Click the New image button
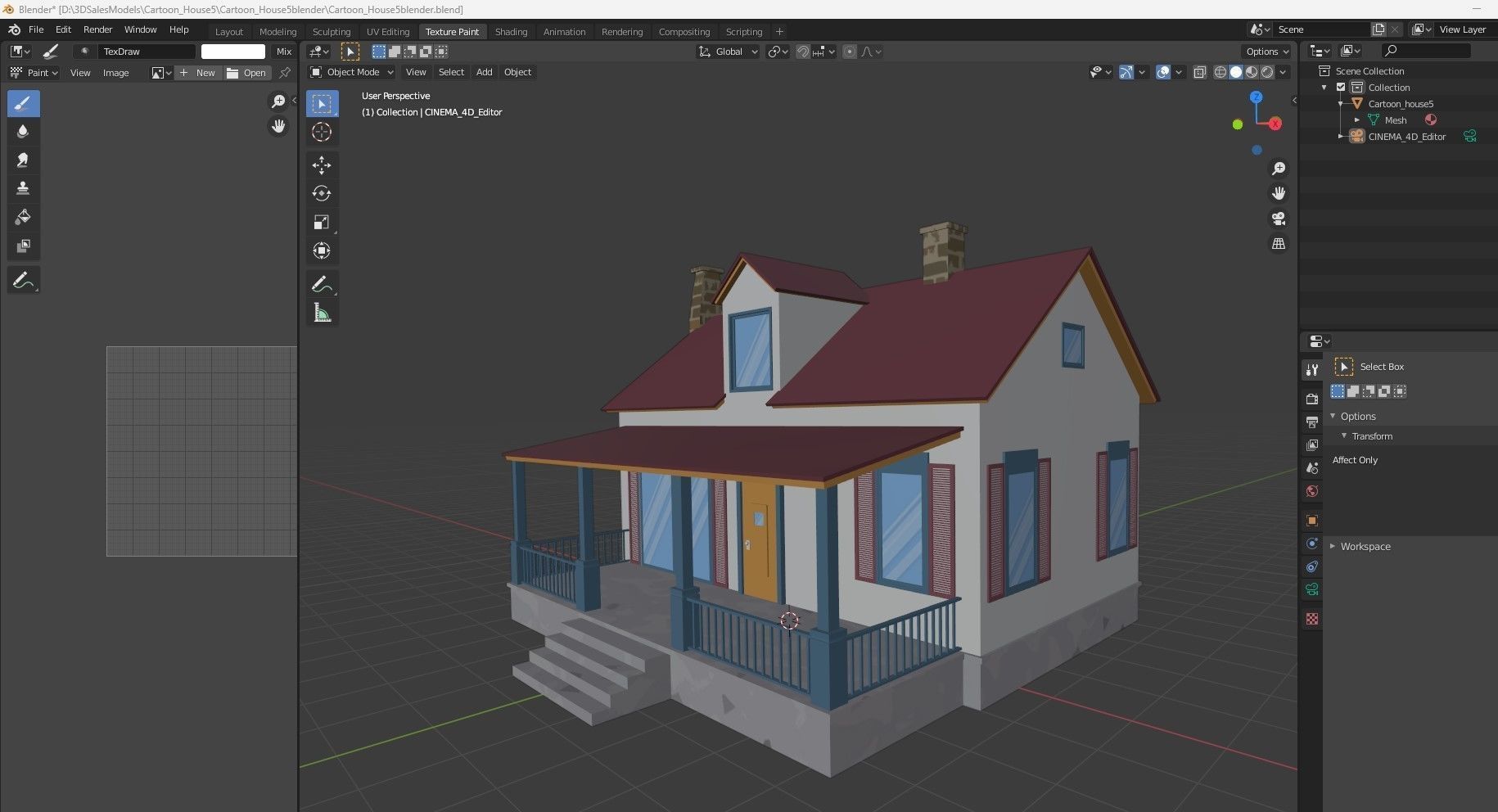The image size is (1498, 812). coord(197,73)
